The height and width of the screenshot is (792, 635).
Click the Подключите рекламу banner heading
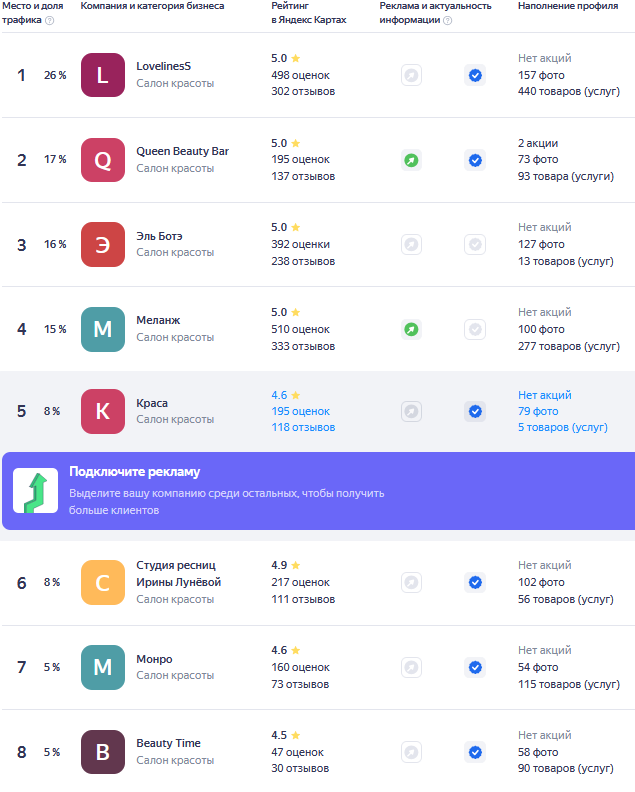(134, 472)
